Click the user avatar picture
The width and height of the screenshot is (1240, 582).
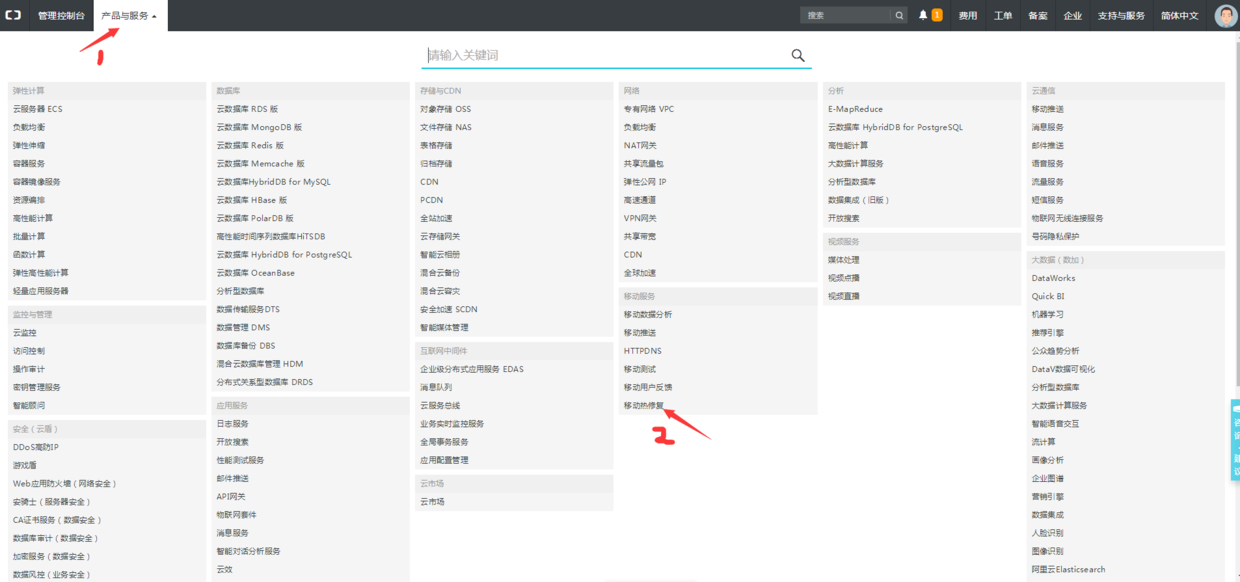tap(1226, 15)
